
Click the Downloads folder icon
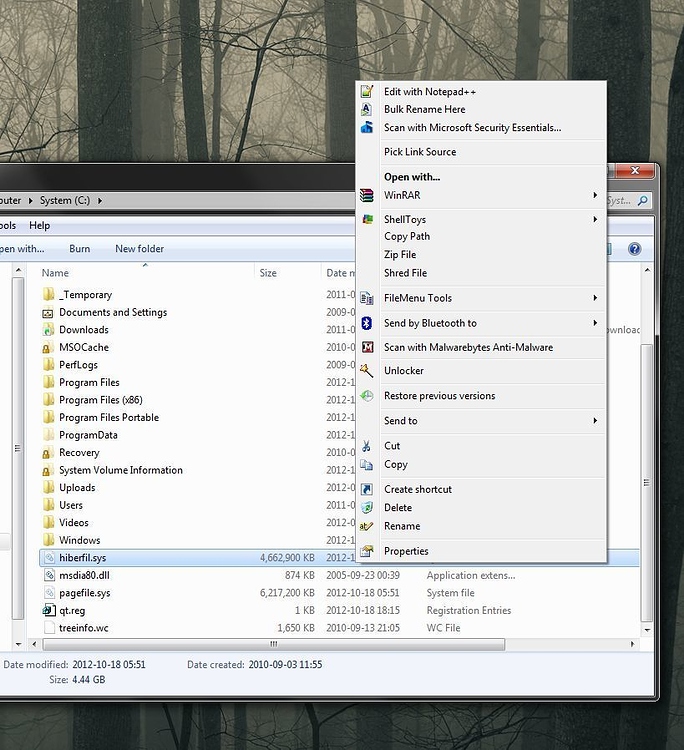pos(48,330)
